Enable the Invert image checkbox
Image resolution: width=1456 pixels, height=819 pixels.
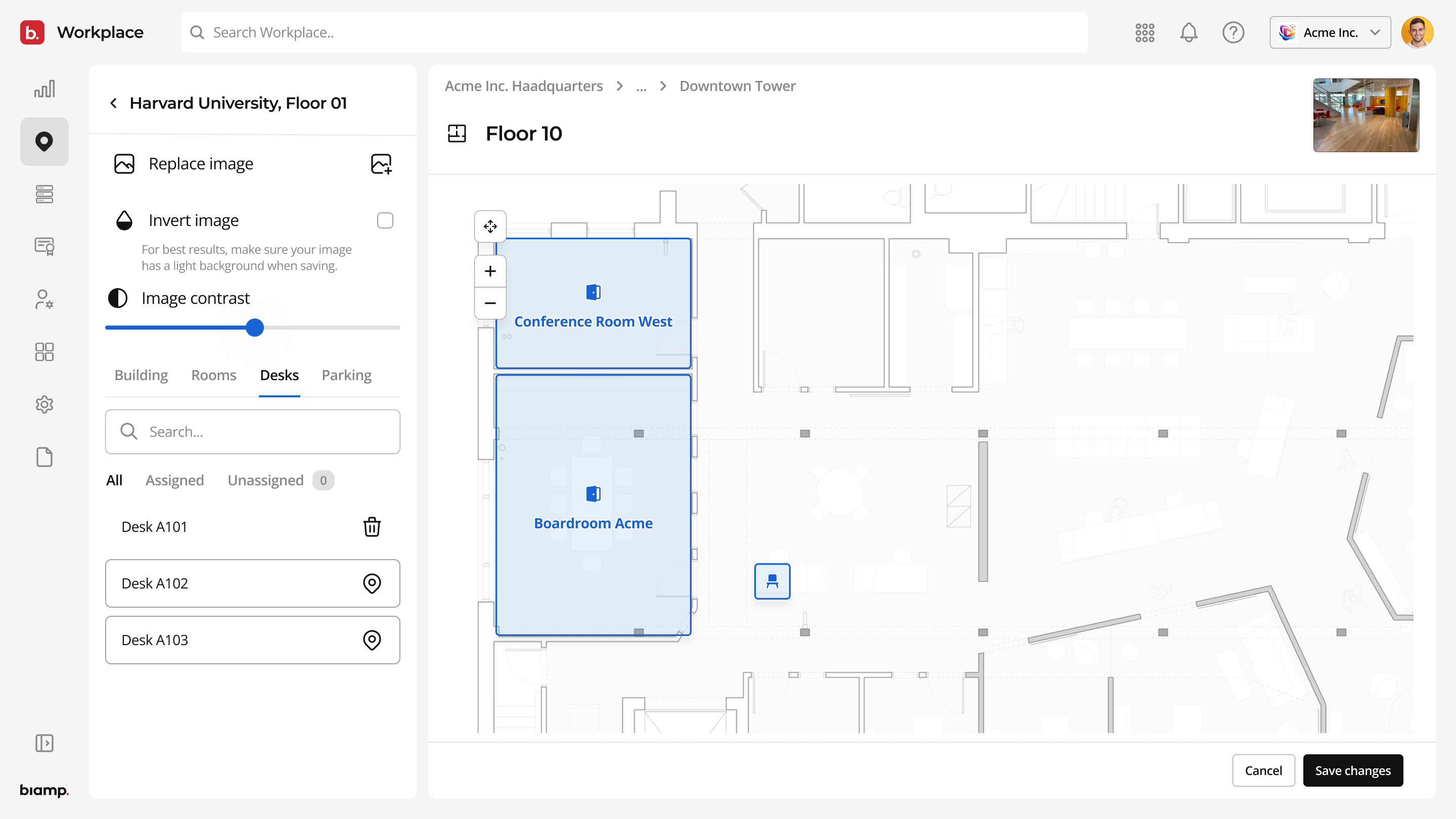pyautogui.click(x=385, y=220)
